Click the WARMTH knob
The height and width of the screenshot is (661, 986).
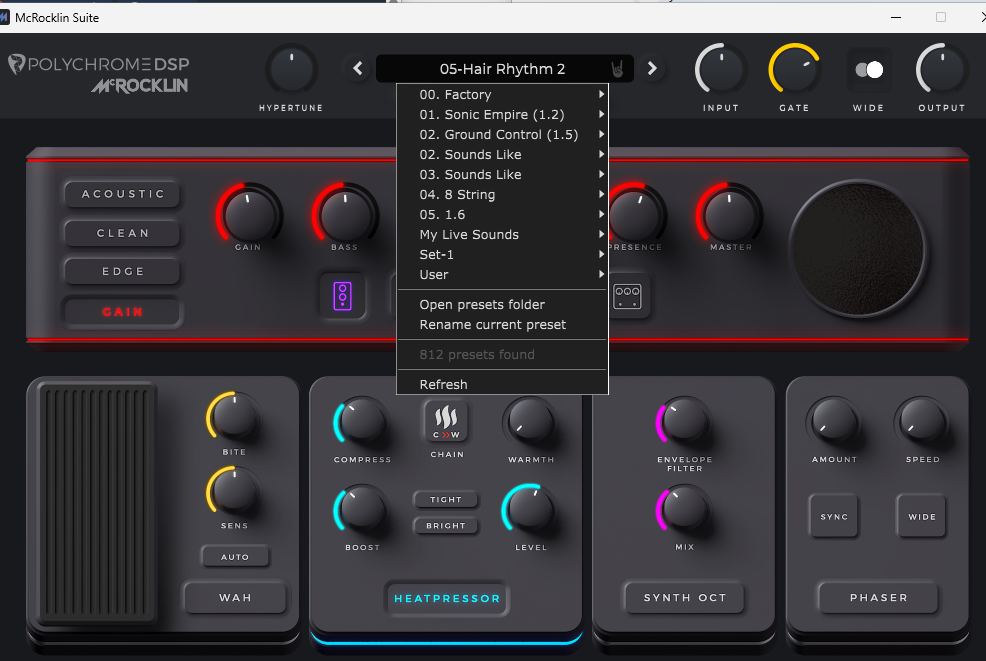(x=530, y=423)
